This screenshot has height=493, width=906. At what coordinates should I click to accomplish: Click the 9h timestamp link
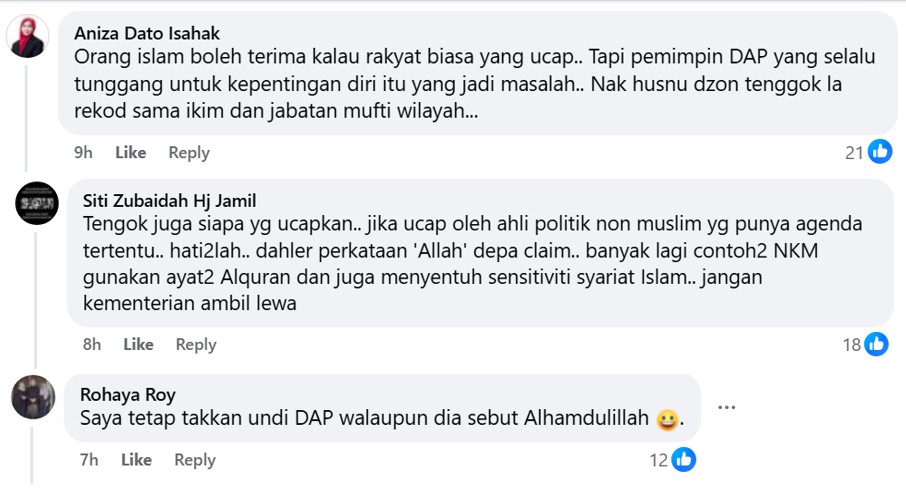[x=83, y=153]
